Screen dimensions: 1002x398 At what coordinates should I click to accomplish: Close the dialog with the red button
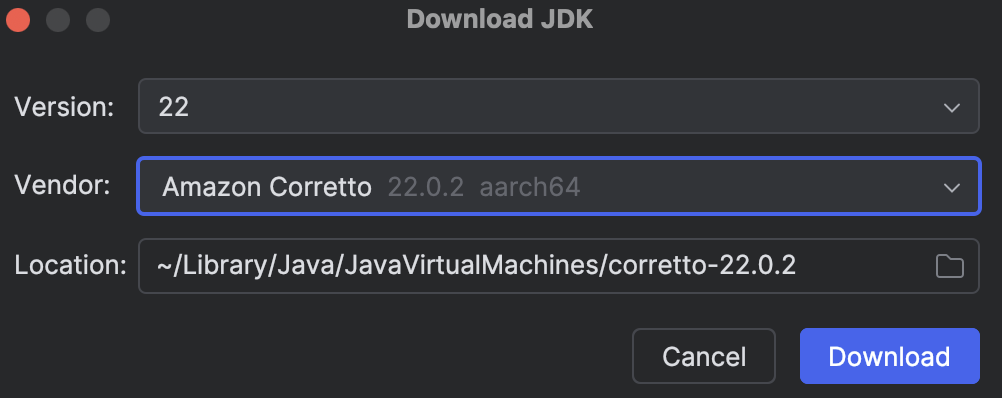[x=19, y=20]
